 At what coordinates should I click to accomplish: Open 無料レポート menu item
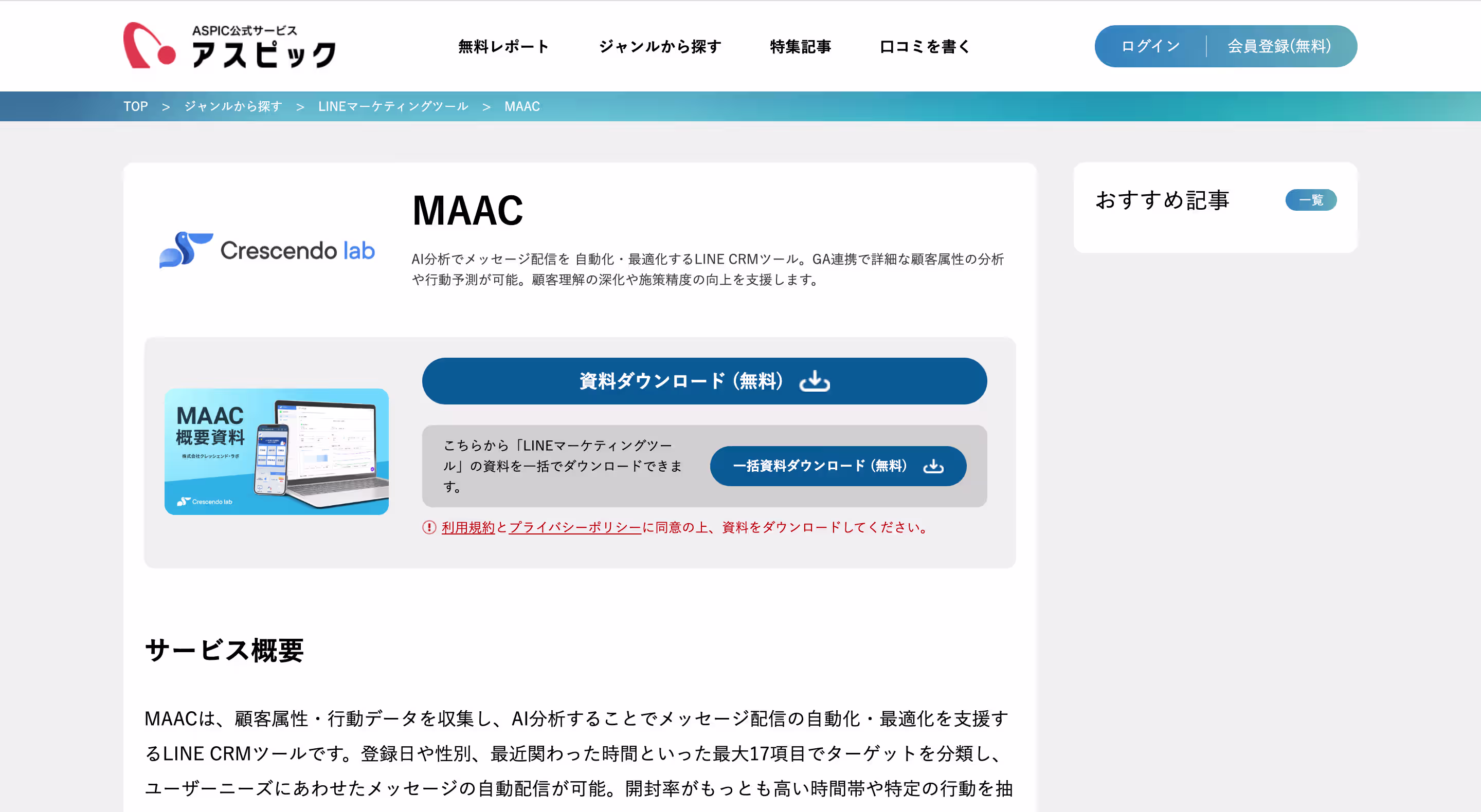(x=503, y=46)
